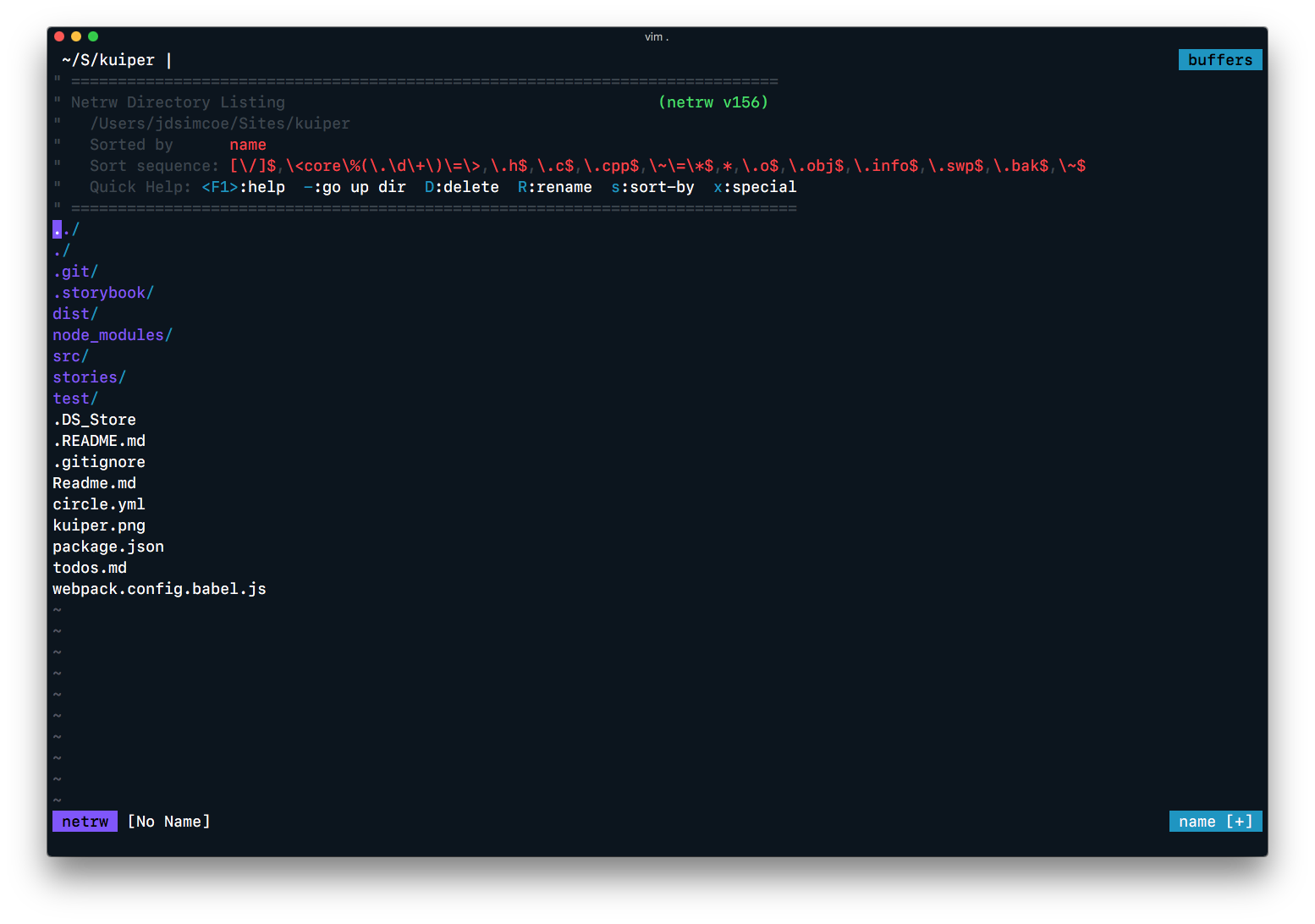Click the <F1>:help quick help hint

click(x=243, y=187)
